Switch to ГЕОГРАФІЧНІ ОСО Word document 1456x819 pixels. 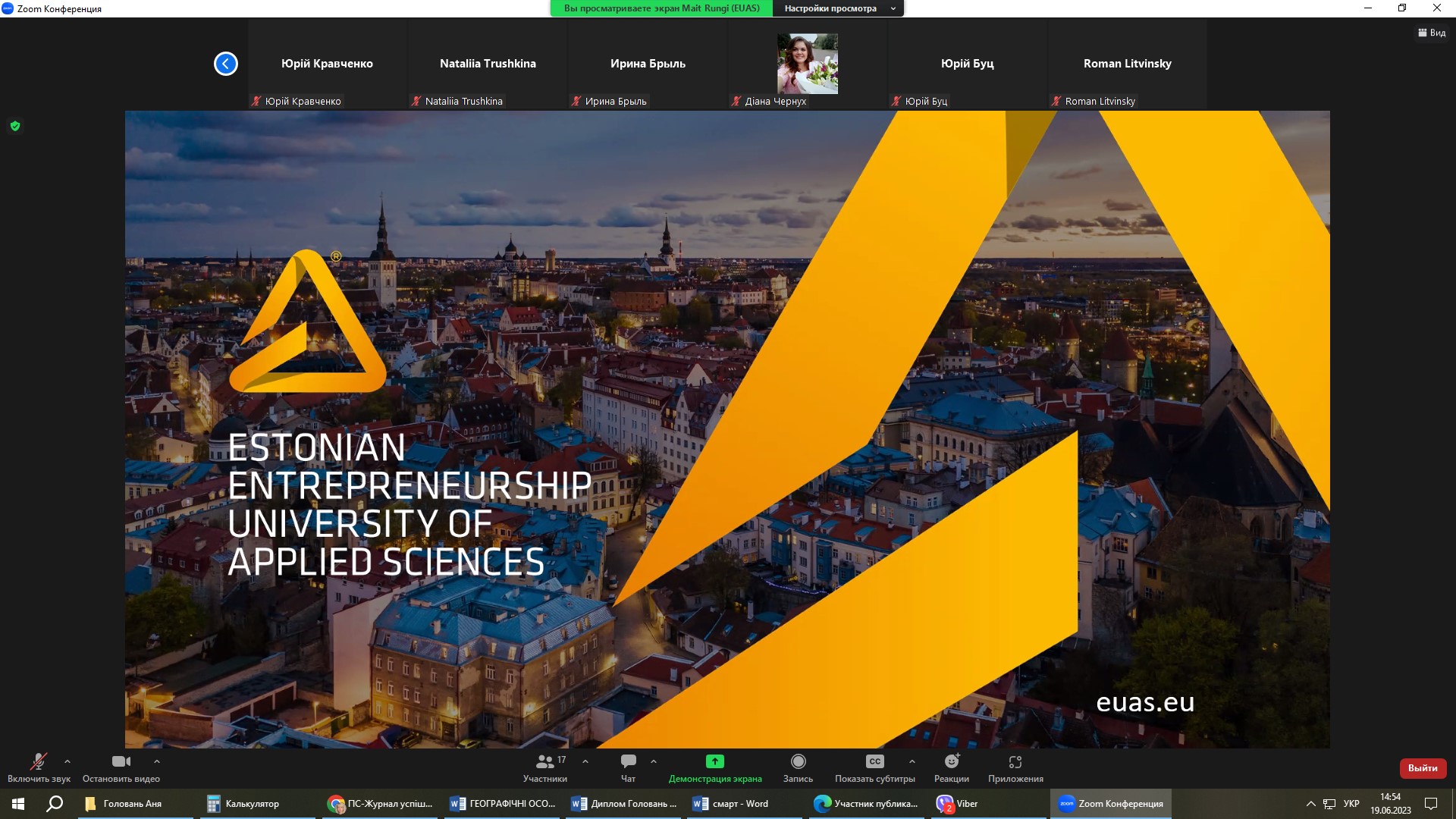click(x=502, y=804)
